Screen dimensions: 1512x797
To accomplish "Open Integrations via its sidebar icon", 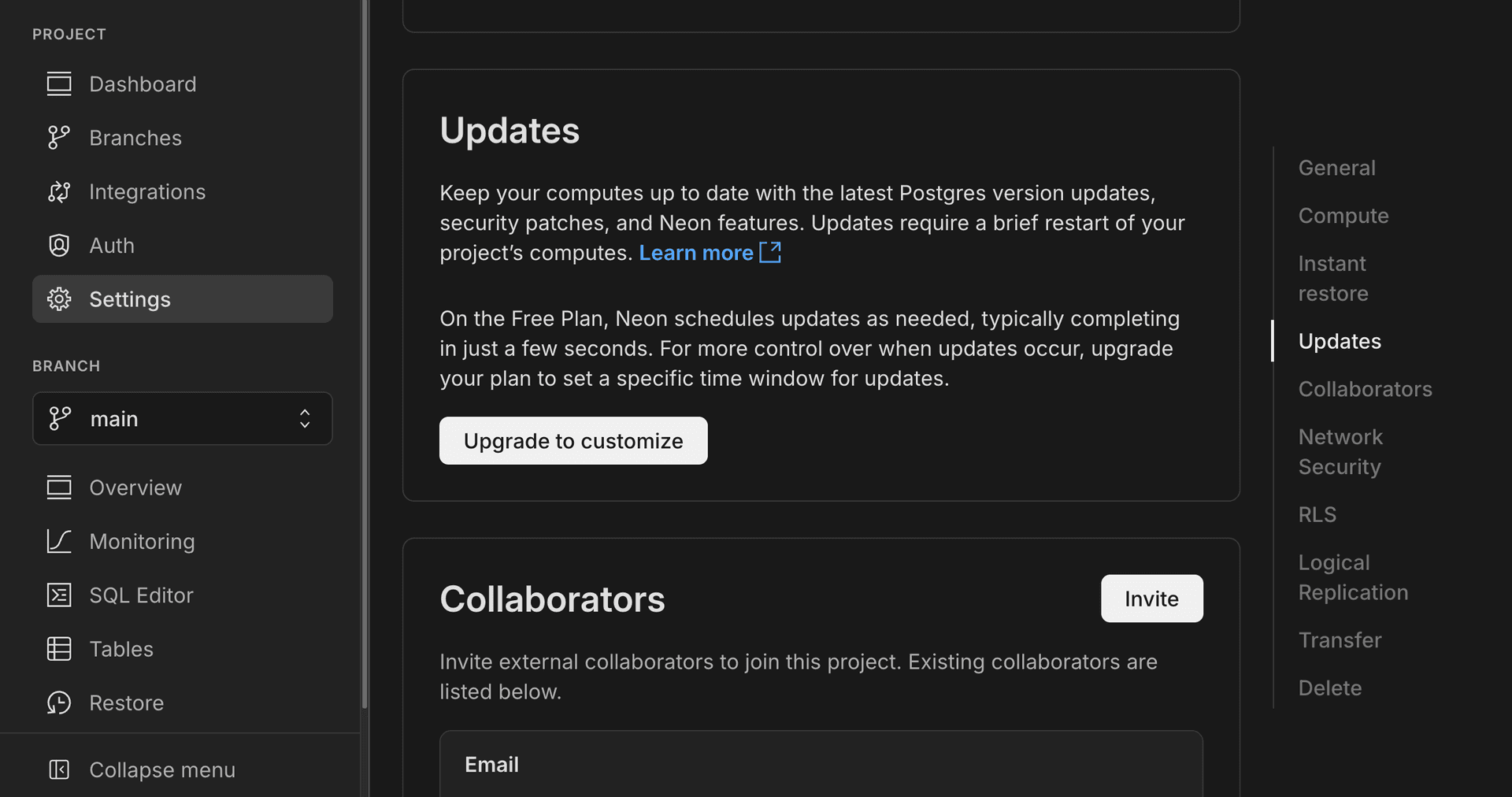I will point(59,191).
